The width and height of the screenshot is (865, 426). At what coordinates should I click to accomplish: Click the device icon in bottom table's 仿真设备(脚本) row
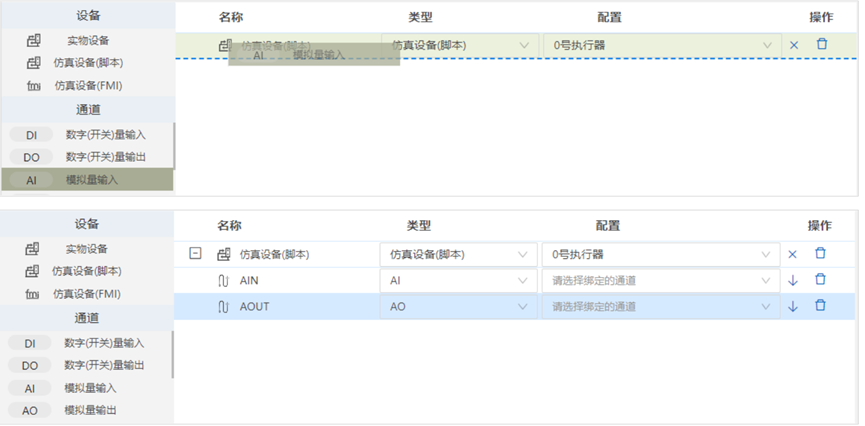tap(223, 254)
